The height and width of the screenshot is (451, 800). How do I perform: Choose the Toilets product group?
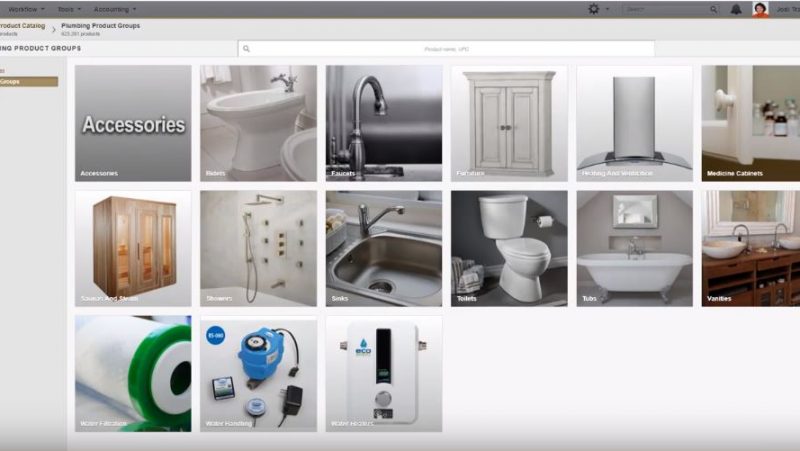pos(509,249)
